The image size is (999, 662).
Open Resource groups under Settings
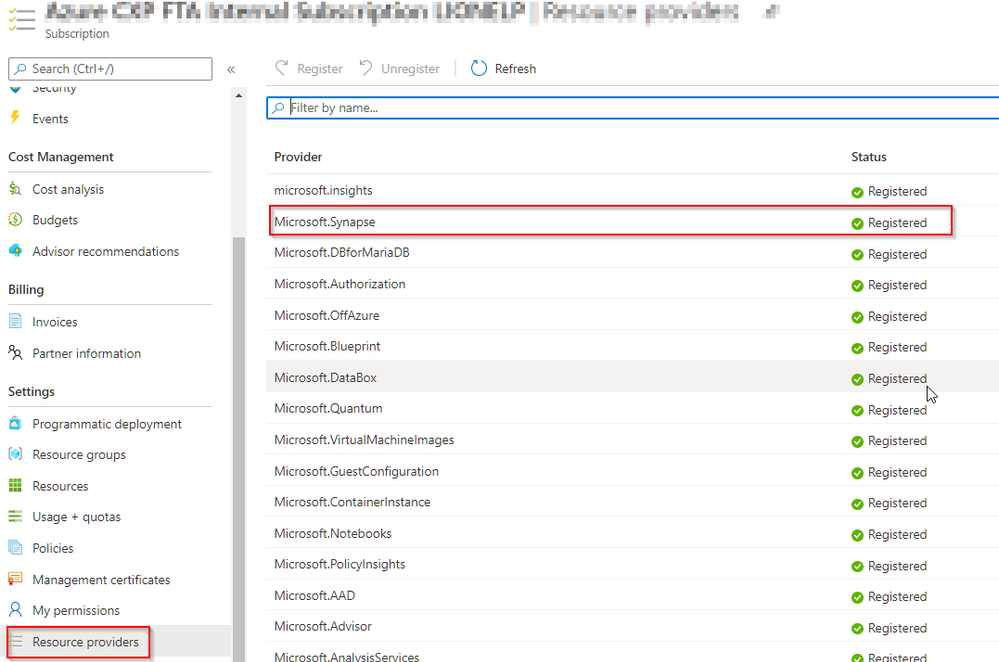[79, 454]
